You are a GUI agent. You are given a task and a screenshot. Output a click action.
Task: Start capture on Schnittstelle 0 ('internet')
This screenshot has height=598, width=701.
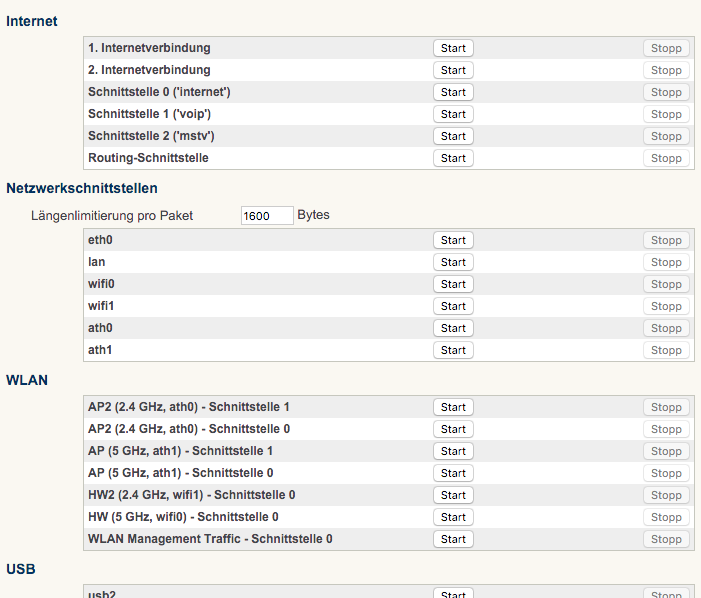tap(453, 92)
